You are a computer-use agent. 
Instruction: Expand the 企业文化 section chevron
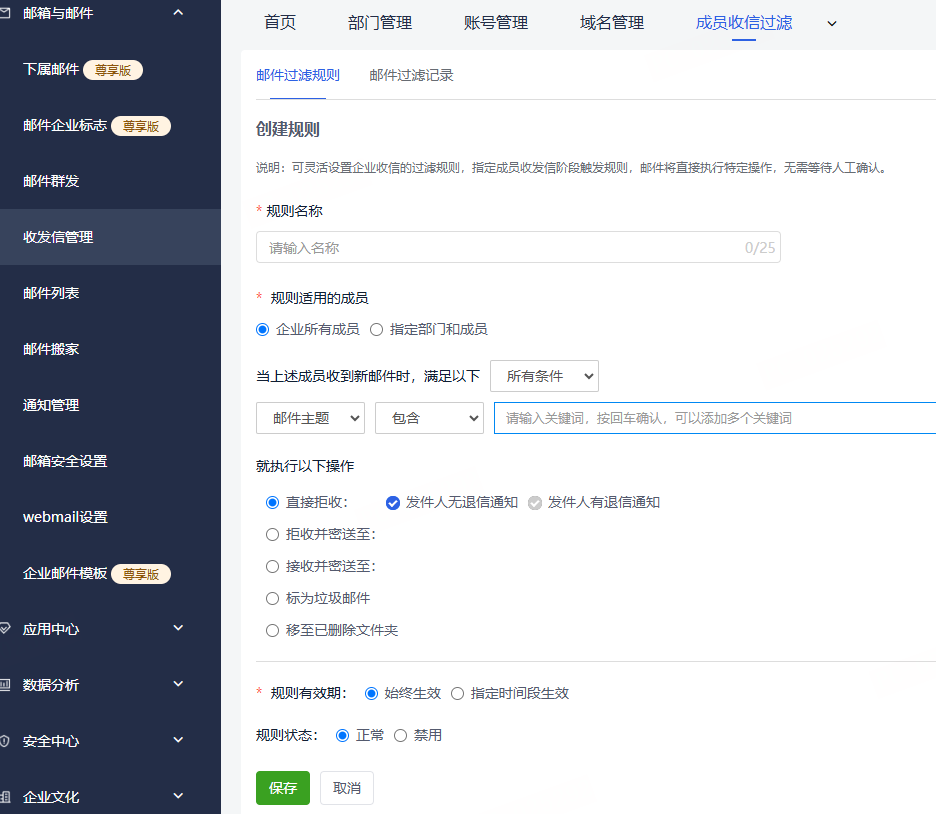[x=178, y=796]
